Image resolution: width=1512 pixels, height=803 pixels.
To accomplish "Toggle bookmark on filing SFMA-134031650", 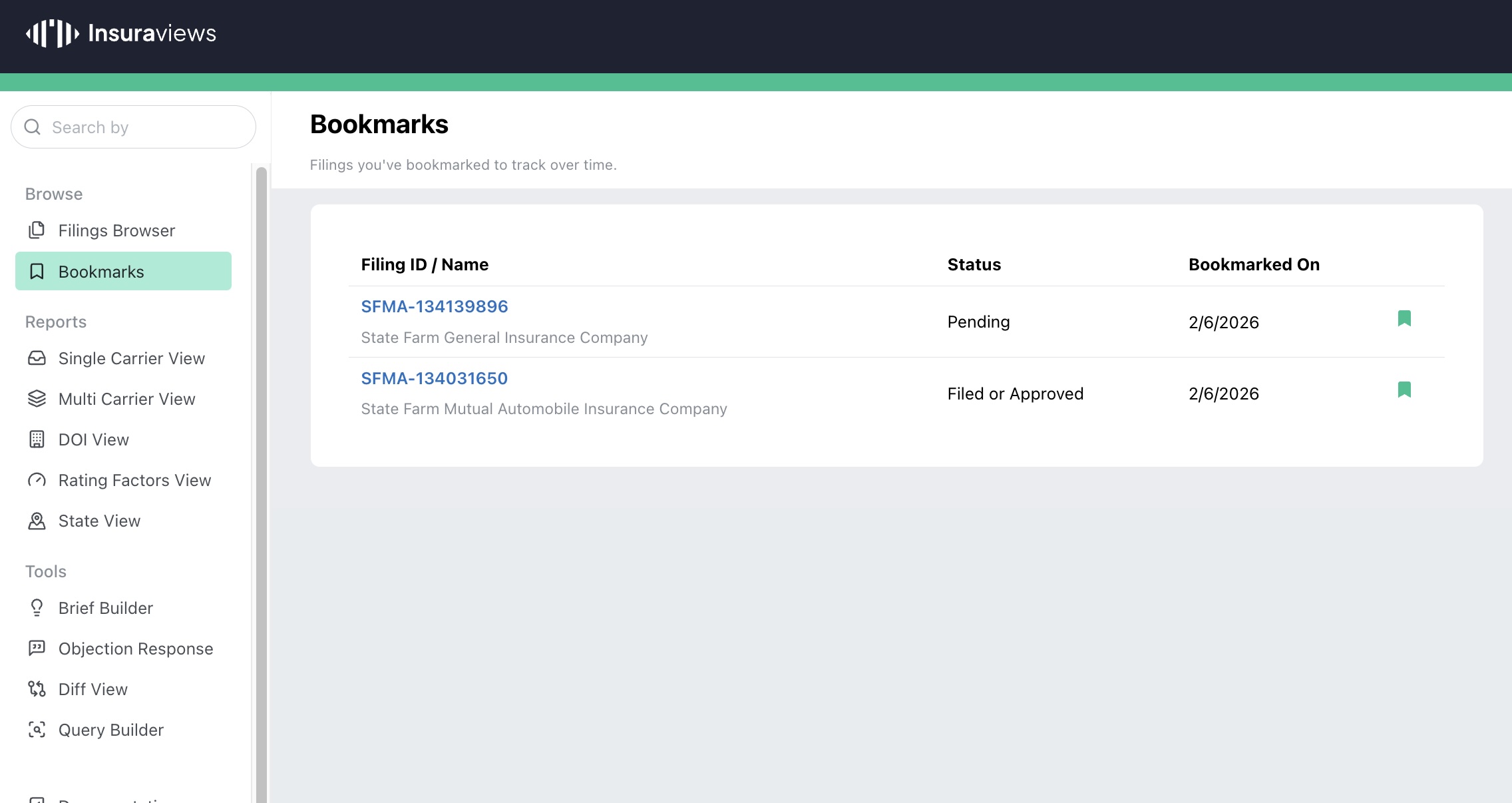I will pos(1404,390).
